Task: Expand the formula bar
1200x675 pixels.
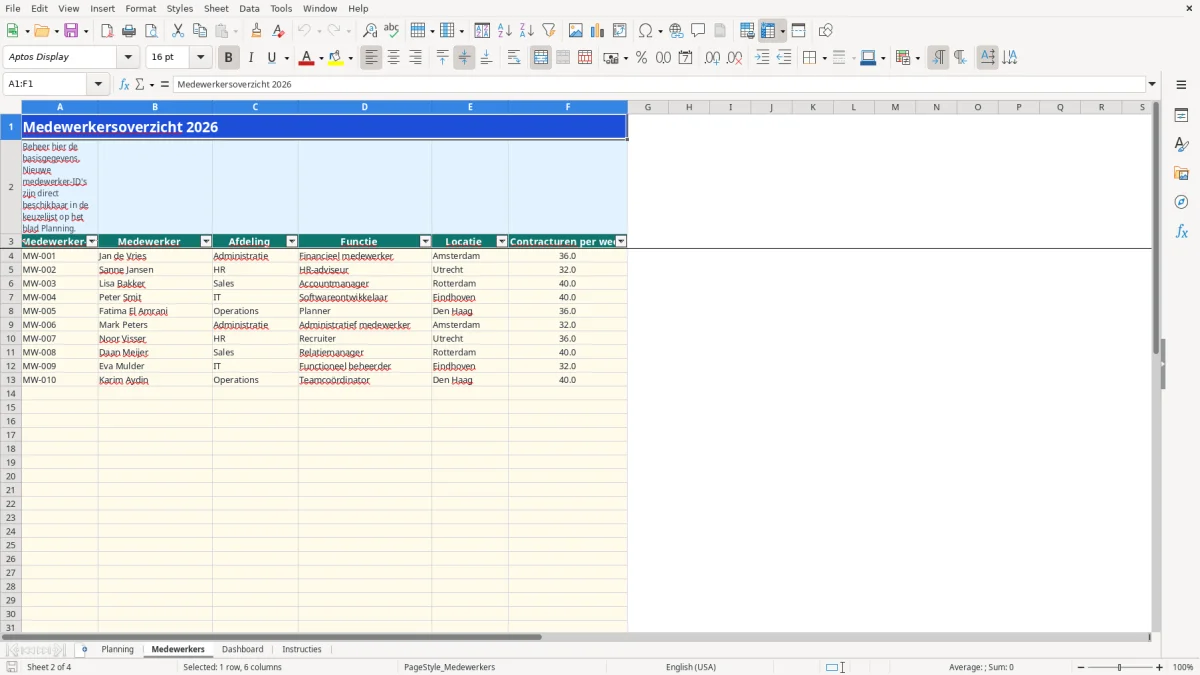Action: tap(1152, 84)
